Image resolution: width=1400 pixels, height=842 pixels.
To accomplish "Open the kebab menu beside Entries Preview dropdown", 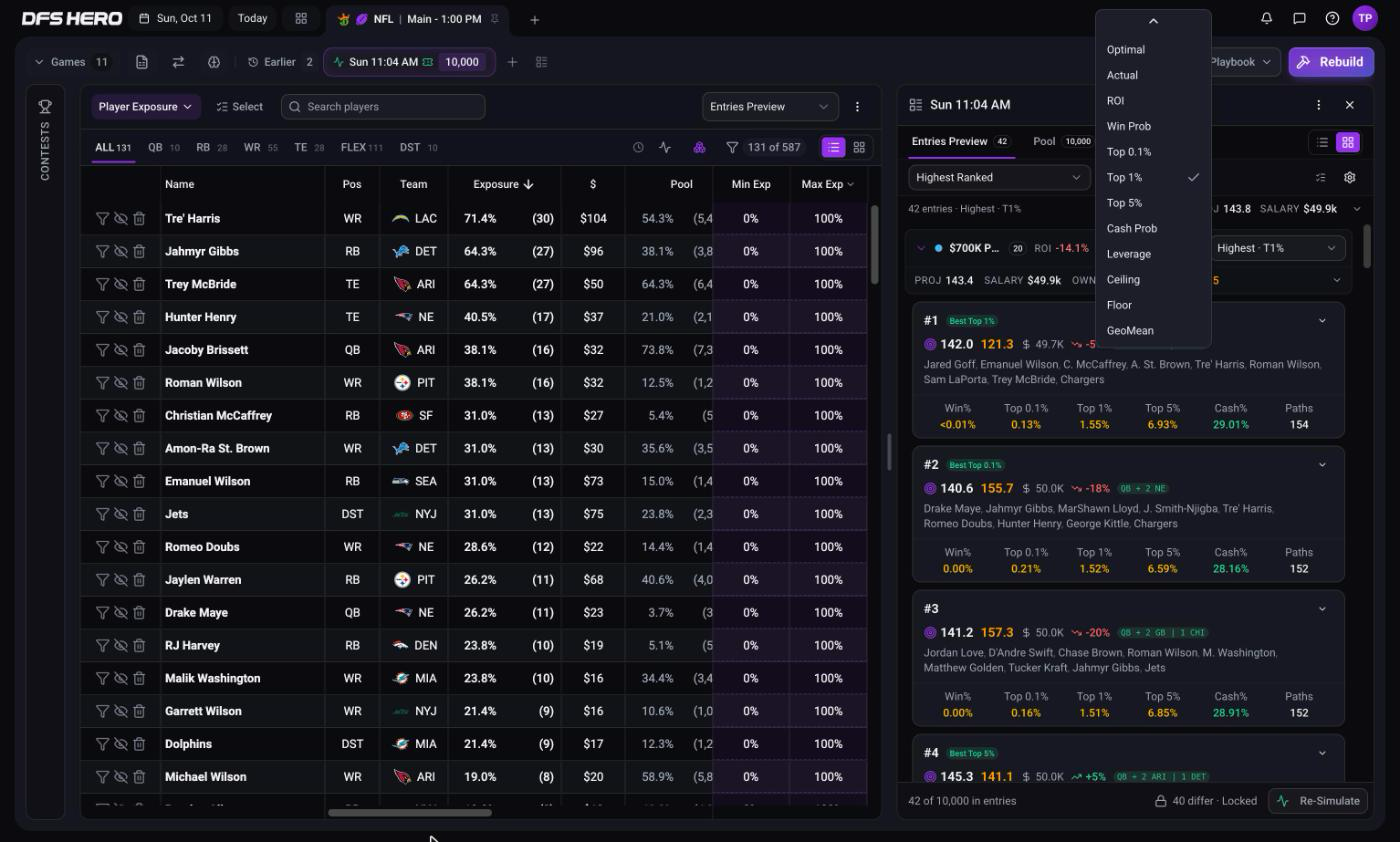I will (857, 106).
